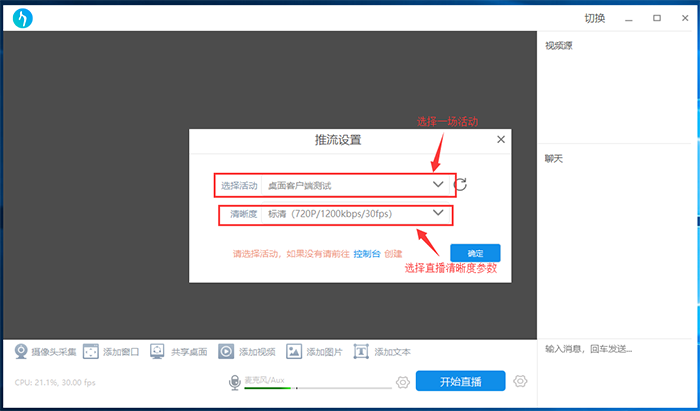
Task: Open stream settings gear beside 开始直播
Action: pyautogui.click(x=520, y=382)
